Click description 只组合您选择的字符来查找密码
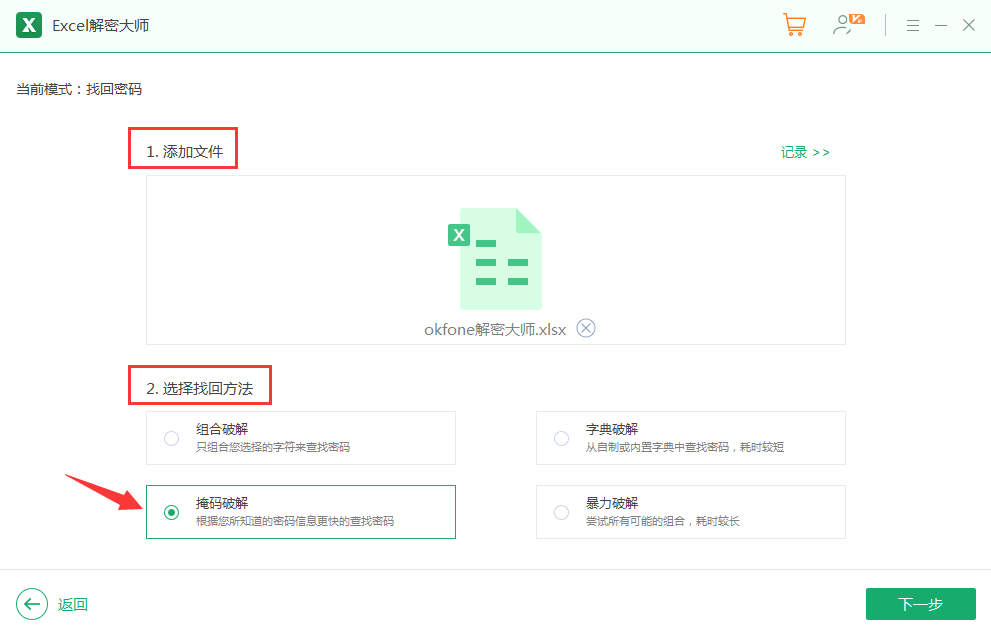Image resolution: width=991 pixels, height=635 pixels. pos(272,447)
